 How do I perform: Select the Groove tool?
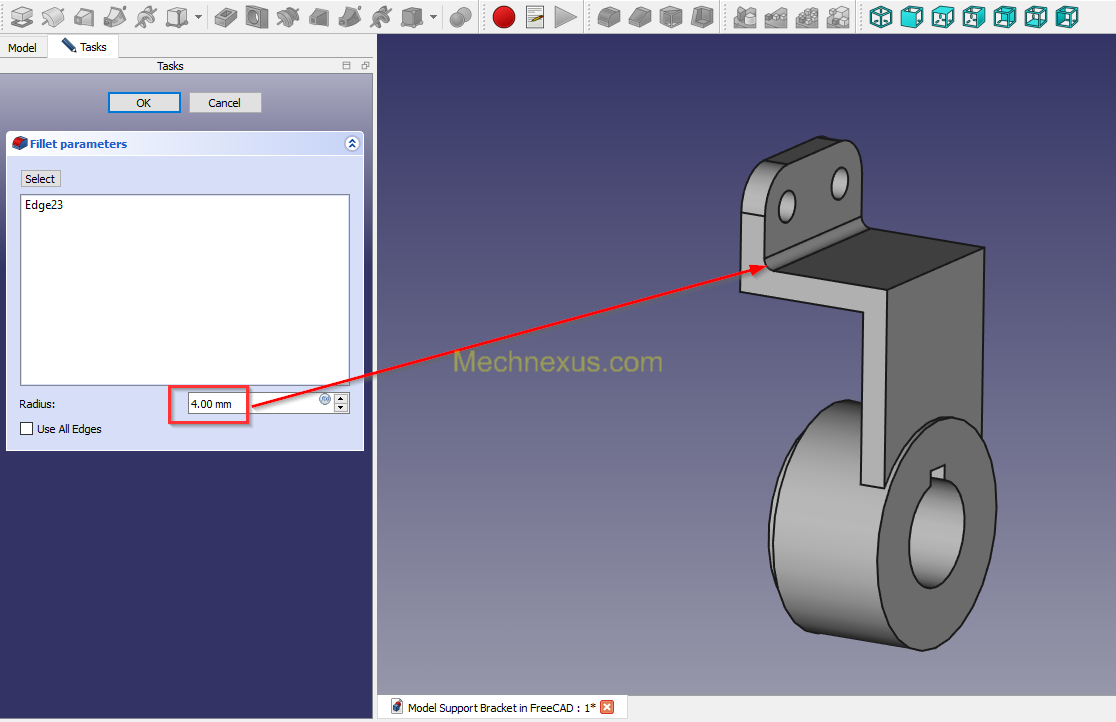288,16
